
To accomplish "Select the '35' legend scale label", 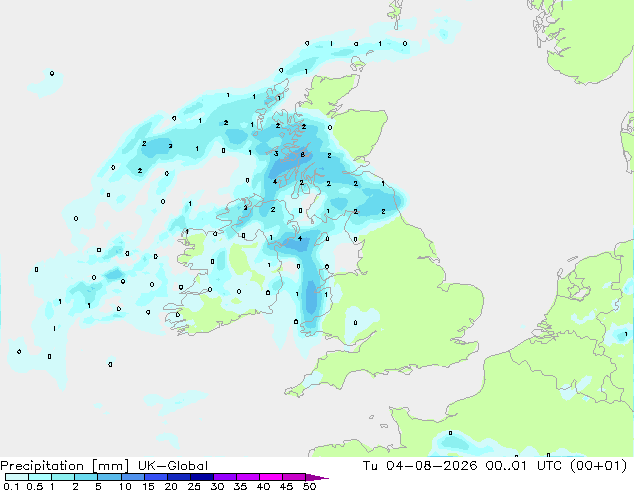I will pyautogui.click(x=240, y=486).
